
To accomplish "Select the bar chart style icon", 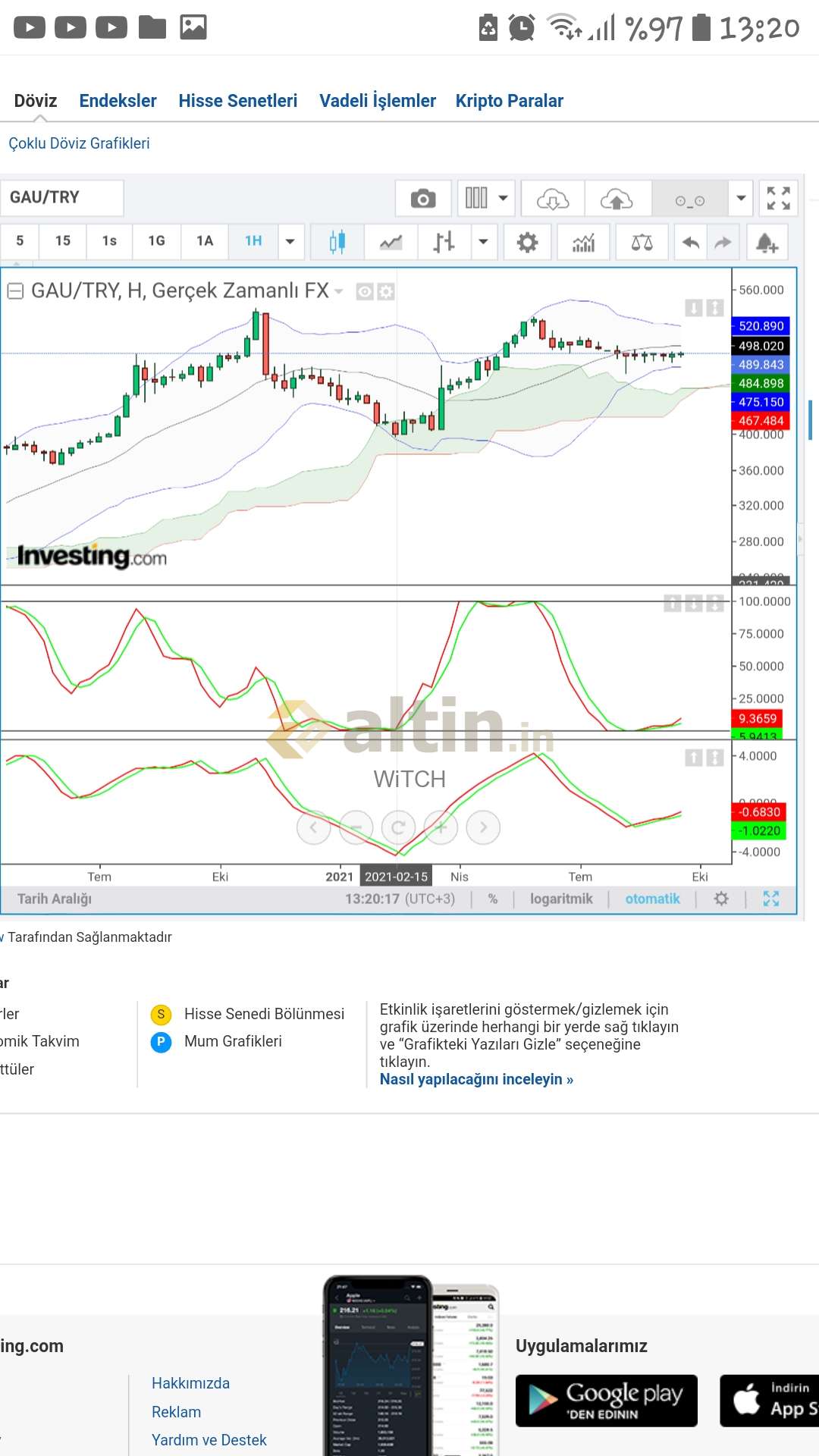I will pyautogui.click(x=444, y=242).
